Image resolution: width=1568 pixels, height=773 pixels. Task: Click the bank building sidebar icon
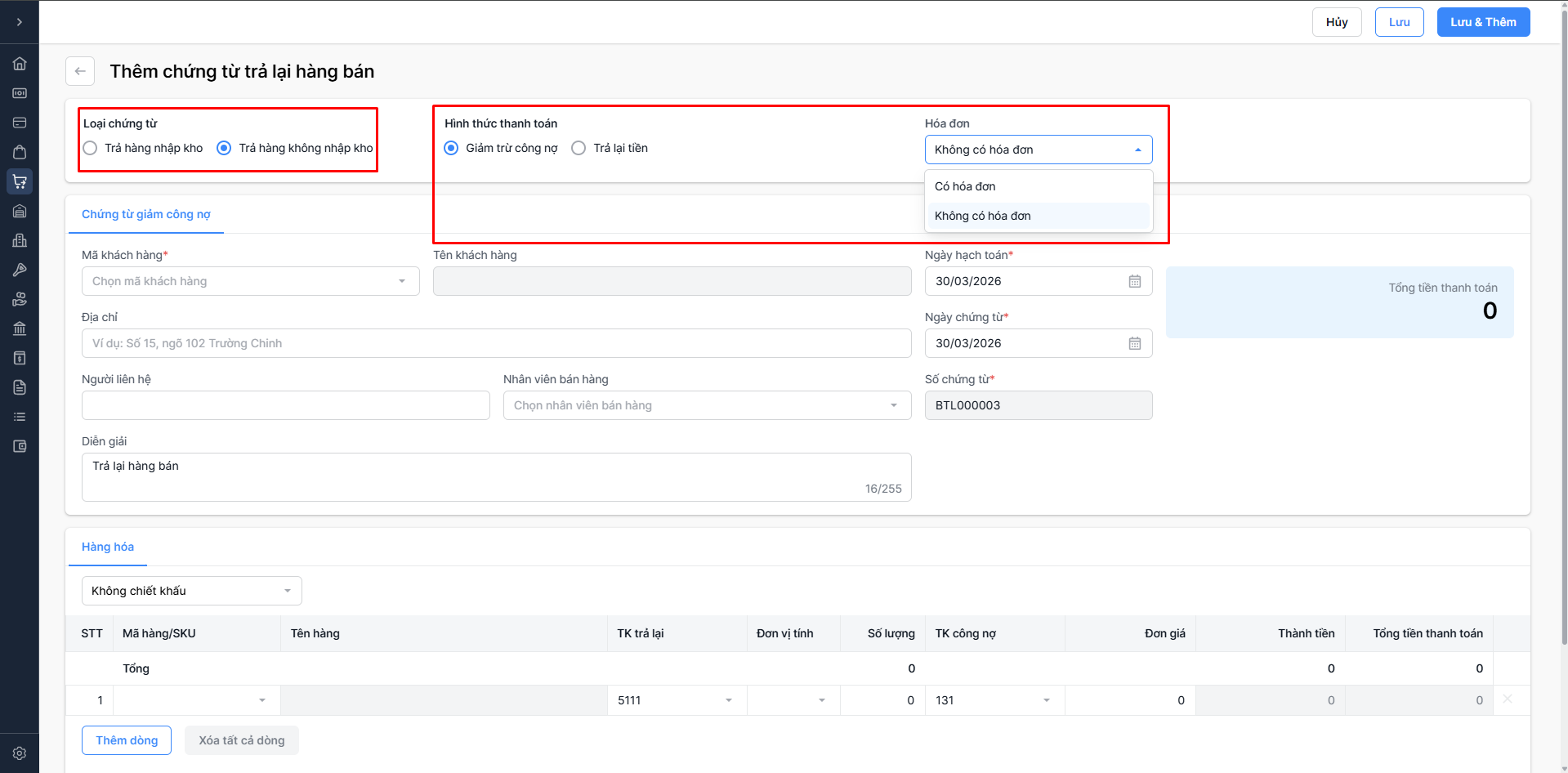(x=20, y=328)
